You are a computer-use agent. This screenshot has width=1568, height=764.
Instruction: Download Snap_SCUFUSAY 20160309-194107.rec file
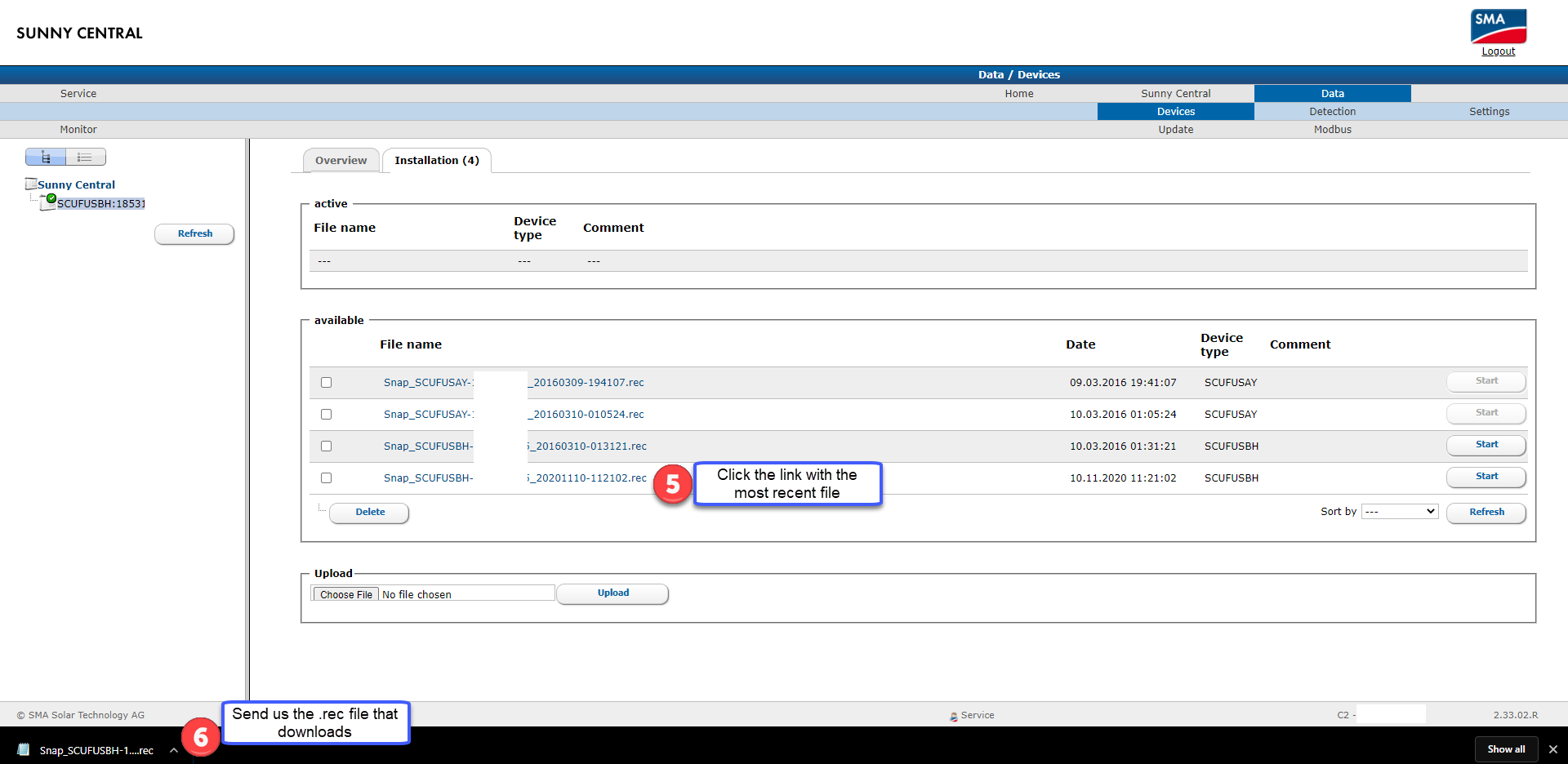(x=514, y=382)
